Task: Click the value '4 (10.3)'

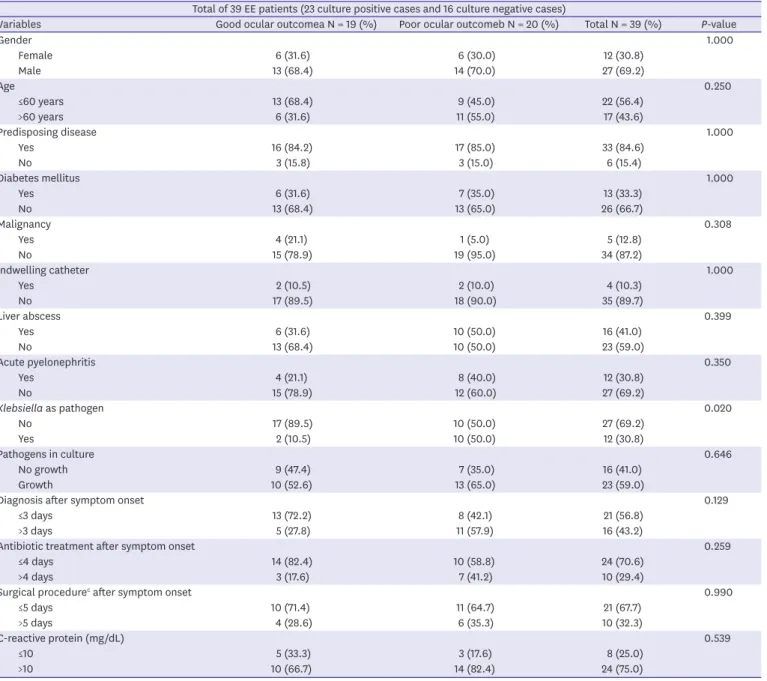Action: click(x=623, y=285)
